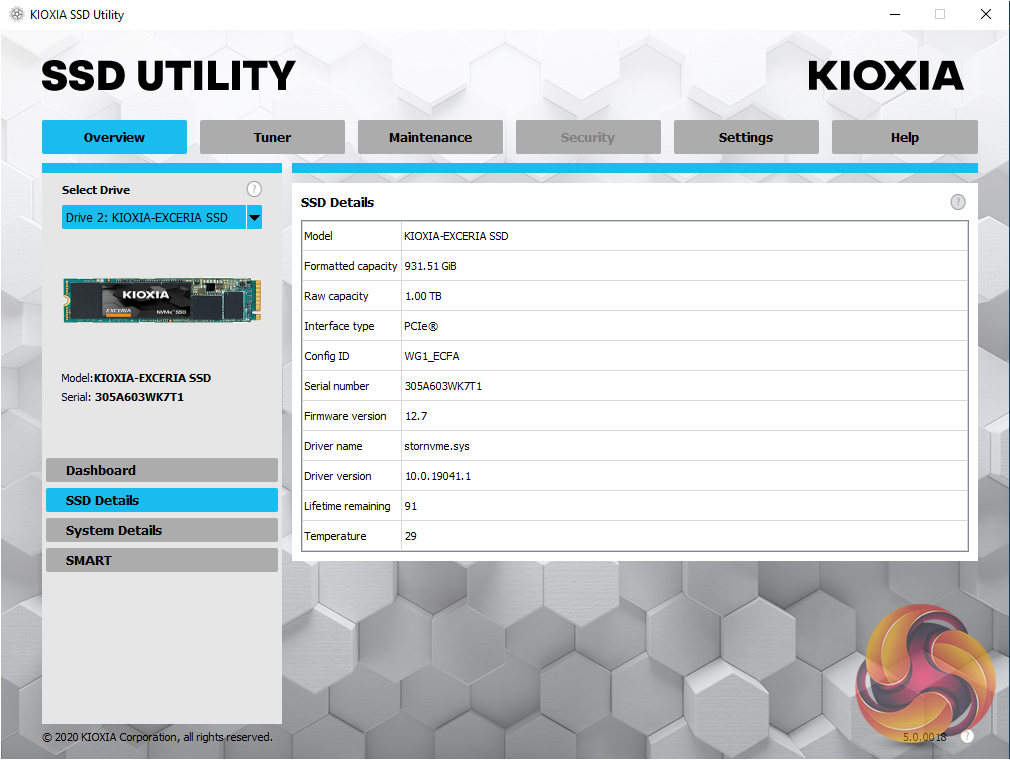Click the sidebar Serial: 305A603WK7T1 text

pyautogui.click(x=122, y=397)
